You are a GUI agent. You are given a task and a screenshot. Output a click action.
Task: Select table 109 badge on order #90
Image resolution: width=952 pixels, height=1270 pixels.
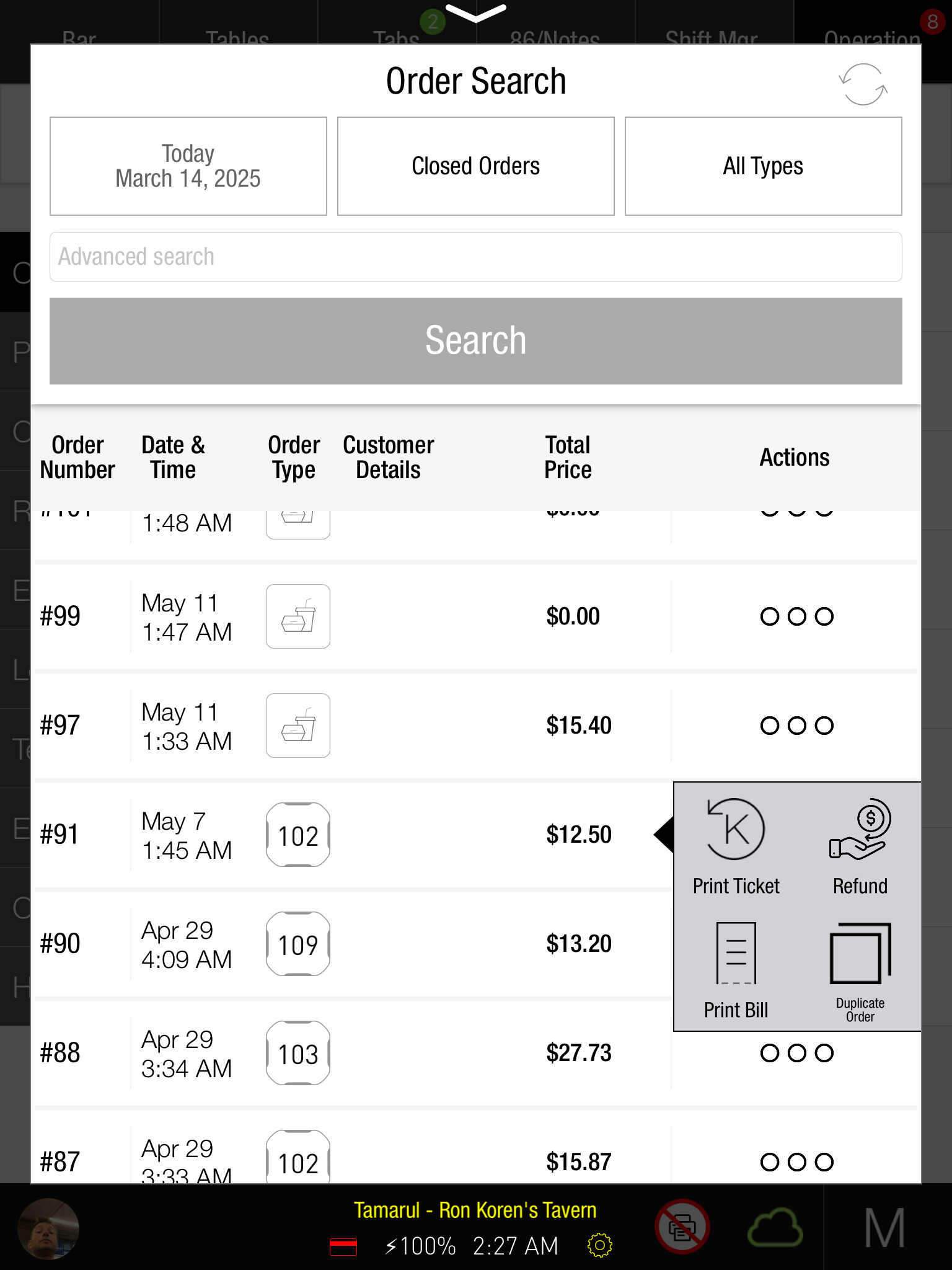(298, 944)
